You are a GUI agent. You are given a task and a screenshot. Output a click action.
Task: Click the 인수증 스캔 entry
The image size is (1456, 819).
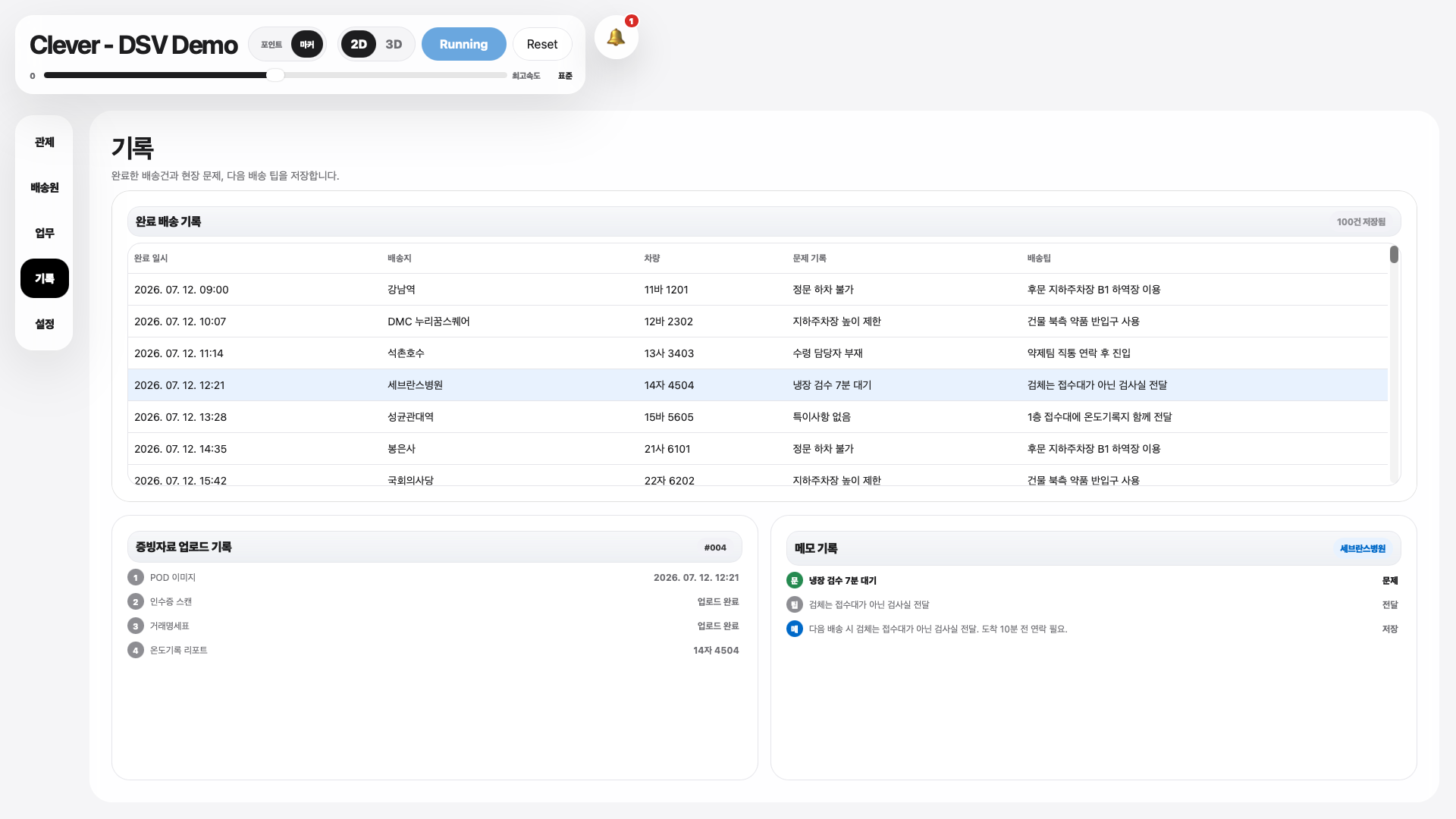[171, 602]
